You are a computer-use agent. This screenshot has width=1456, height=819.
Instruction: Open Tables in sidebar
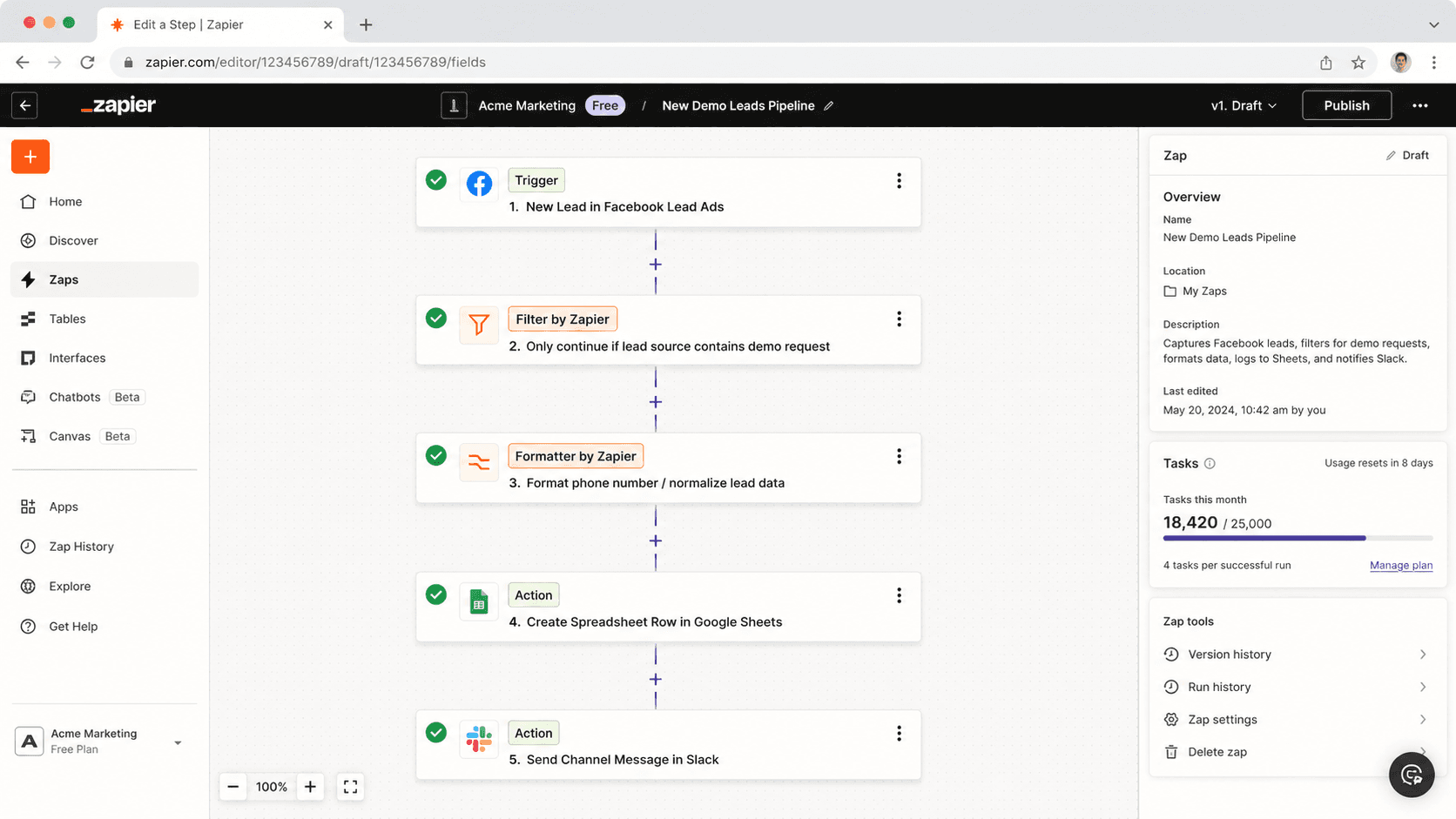pyautogui.click(x=104, y=319)
